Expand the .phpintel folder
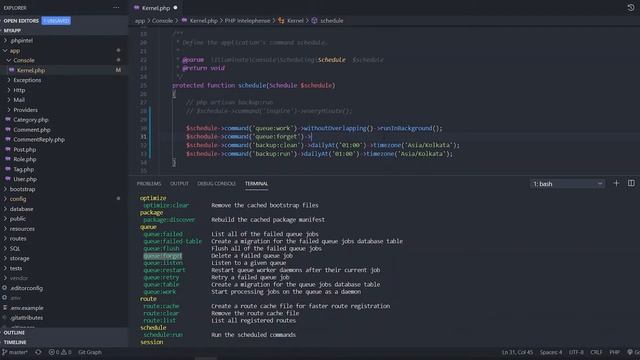This screenshot has height=360, width=640. pos(5,40)
